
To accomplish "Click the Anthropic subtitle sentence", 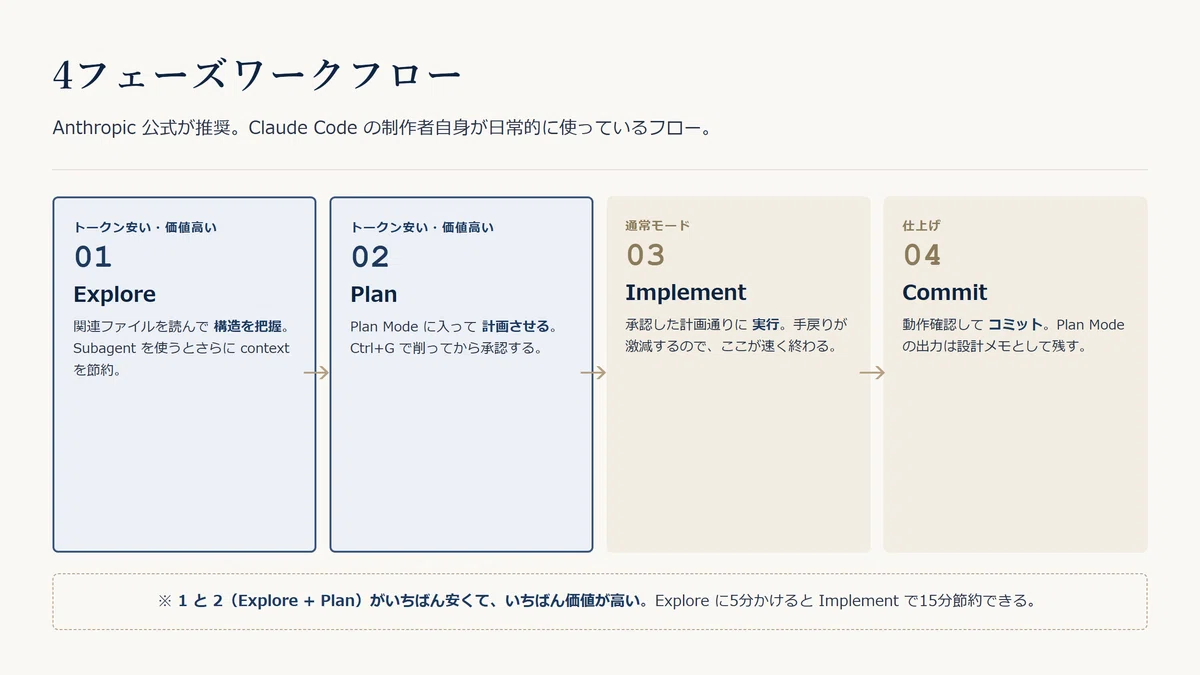I will [x=381, y=128].
